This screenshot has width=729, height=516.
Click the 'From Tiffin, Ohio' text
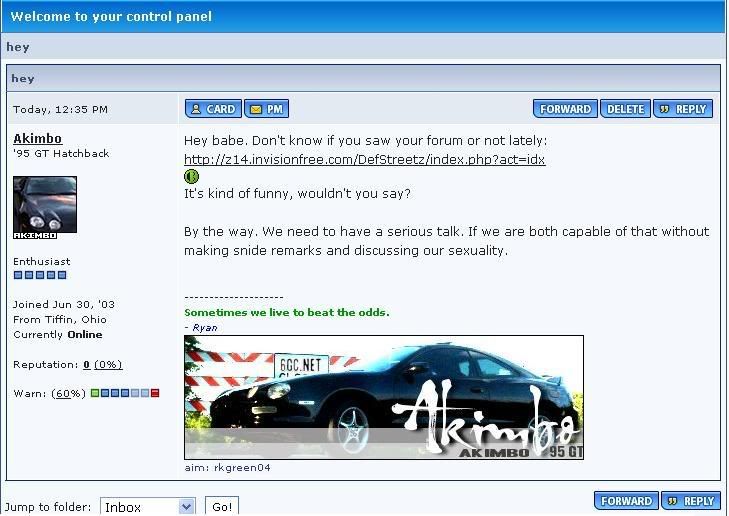[60, 319]
